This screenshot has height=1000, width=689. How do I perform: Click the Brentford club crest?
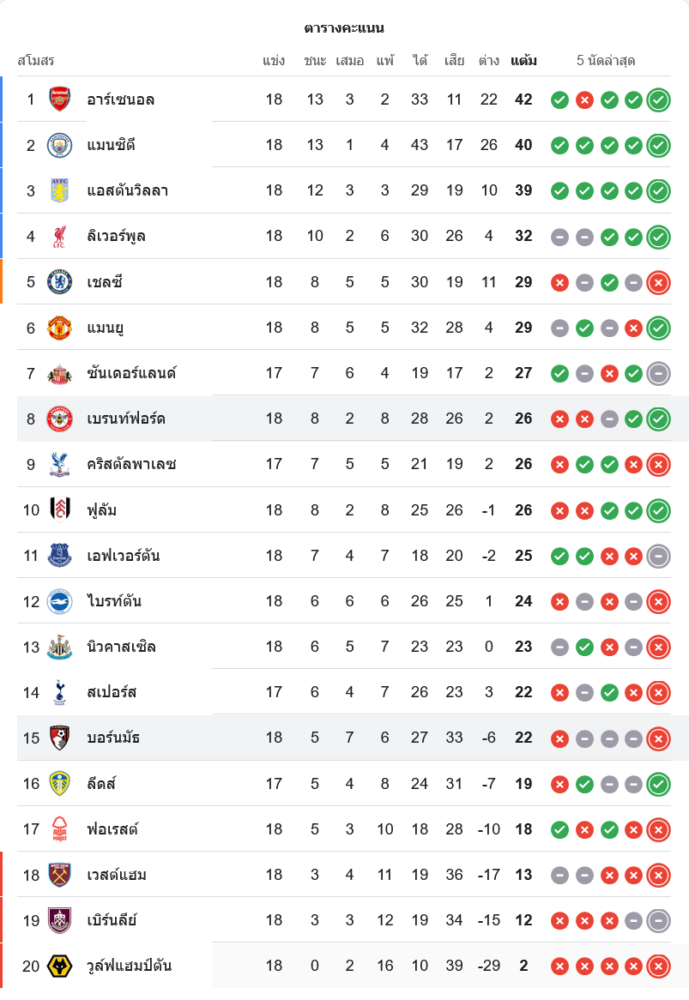pos(60,418)
